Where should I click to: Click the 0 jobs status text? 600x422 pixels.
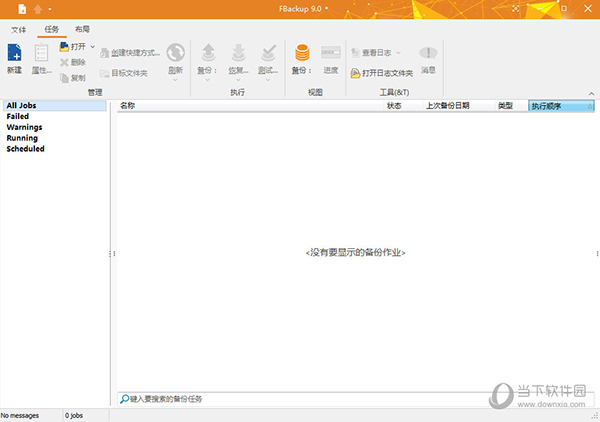74,415
